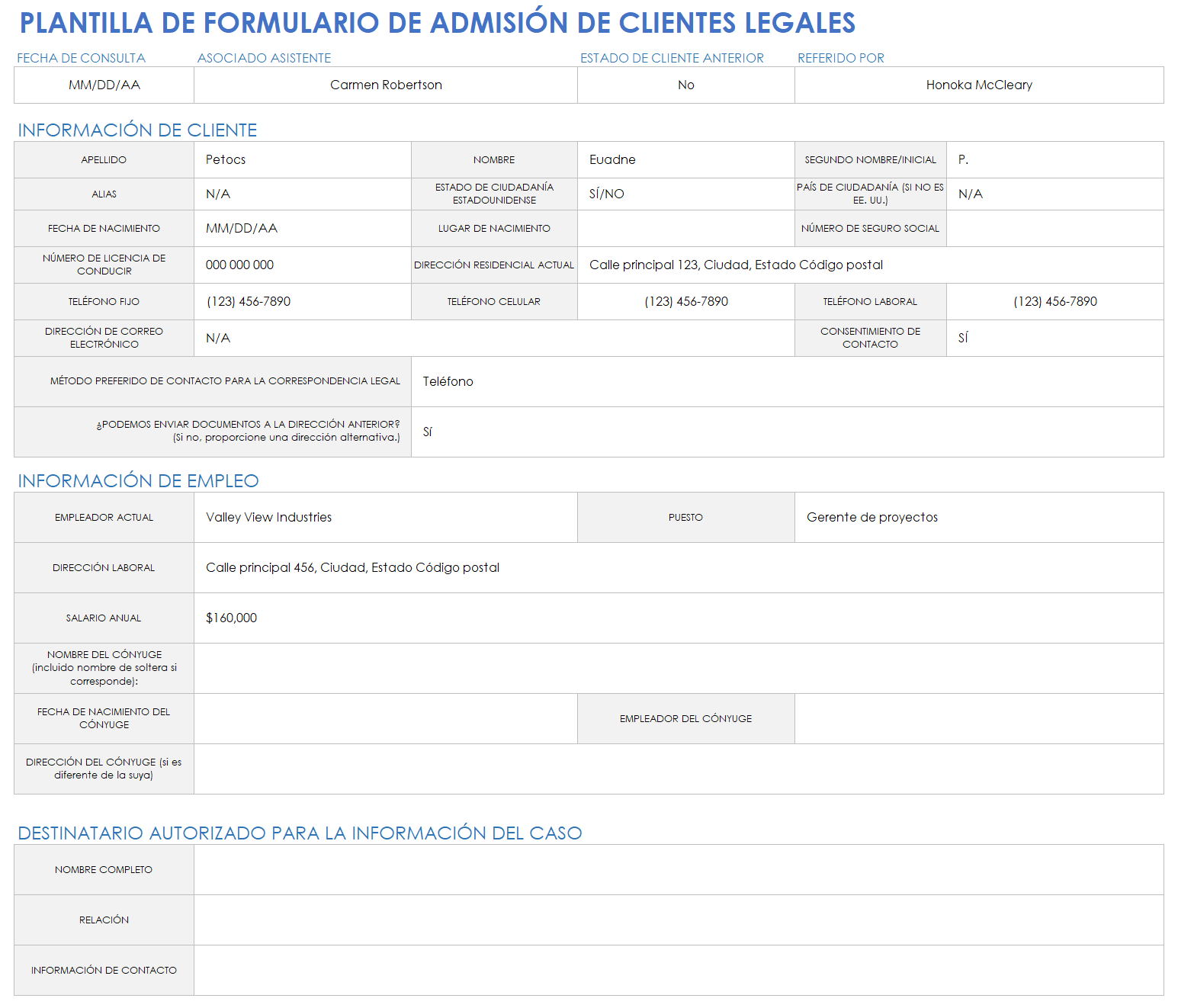
Task: Select the Salario Anual label cell
Action: 104,618
